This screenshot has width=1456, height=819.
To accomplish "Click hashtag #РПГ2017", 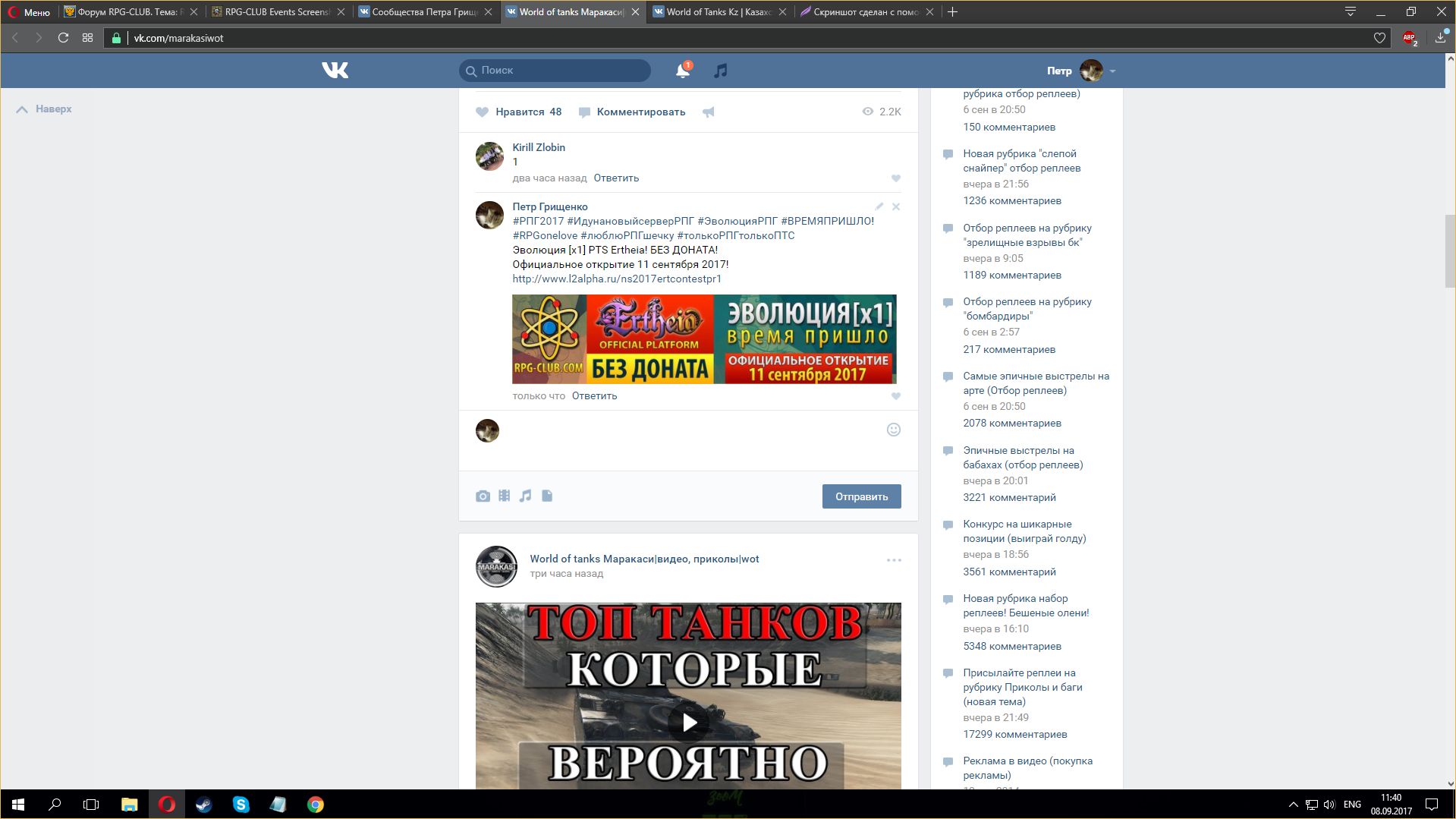I will click(538, 222).
